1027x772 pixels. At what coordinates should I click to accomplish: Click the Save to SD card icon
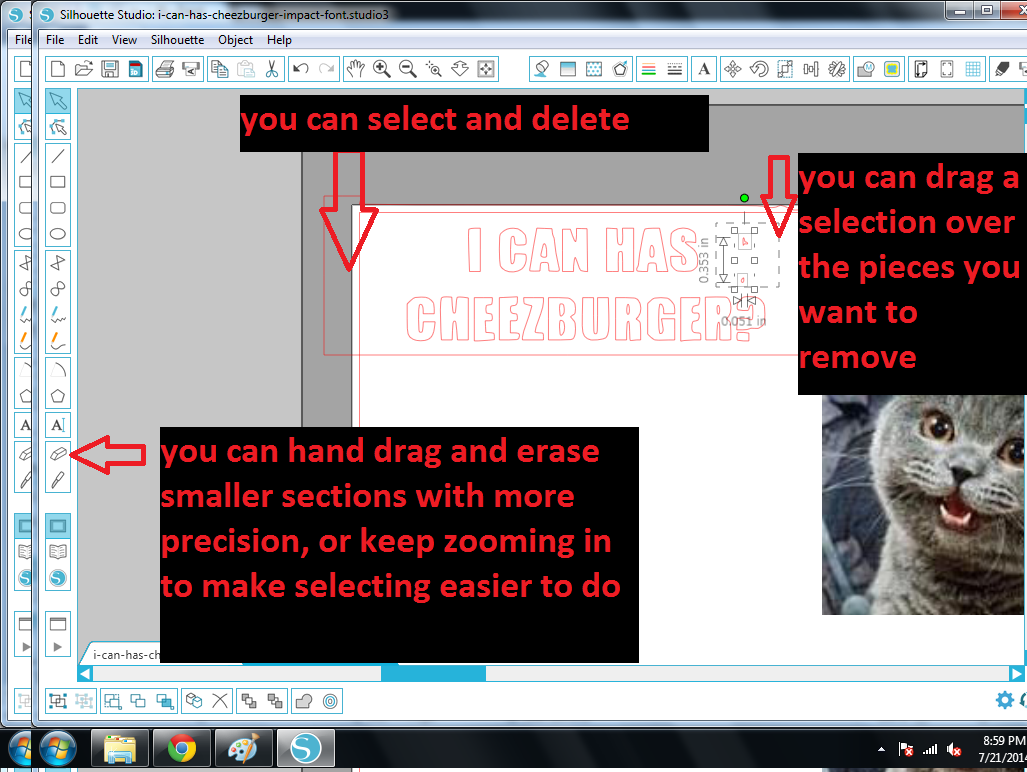click(136, 69)
